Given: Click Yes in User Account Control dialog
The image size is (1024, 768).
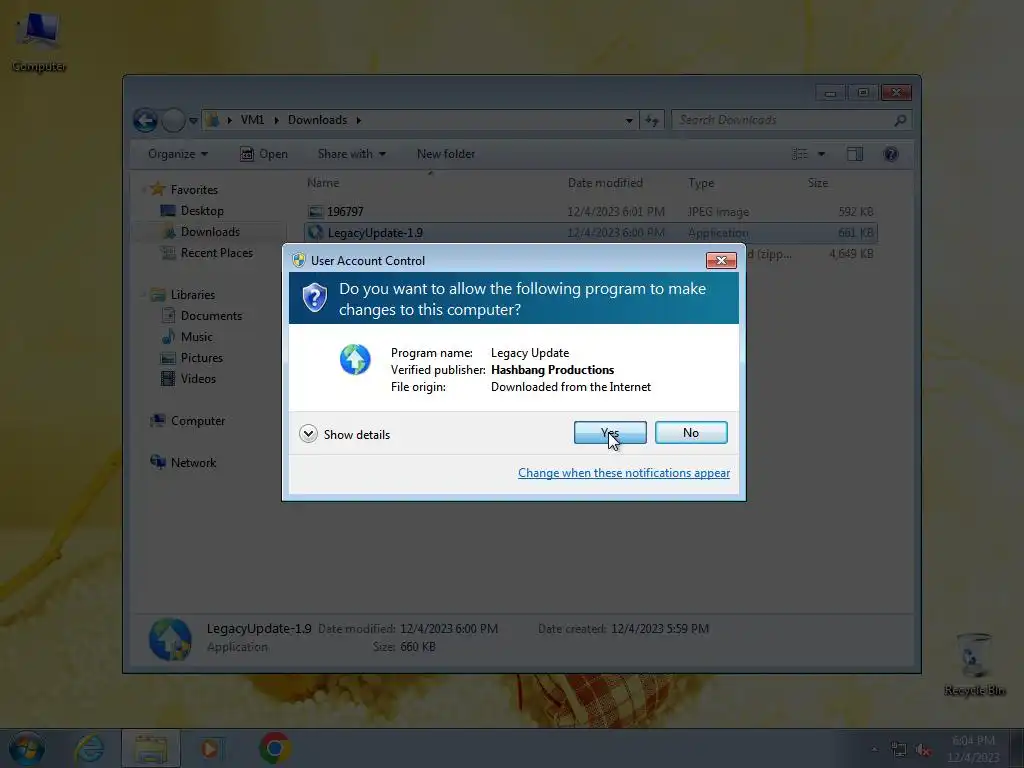Looking at the screenshot, I should click(610, 432).
